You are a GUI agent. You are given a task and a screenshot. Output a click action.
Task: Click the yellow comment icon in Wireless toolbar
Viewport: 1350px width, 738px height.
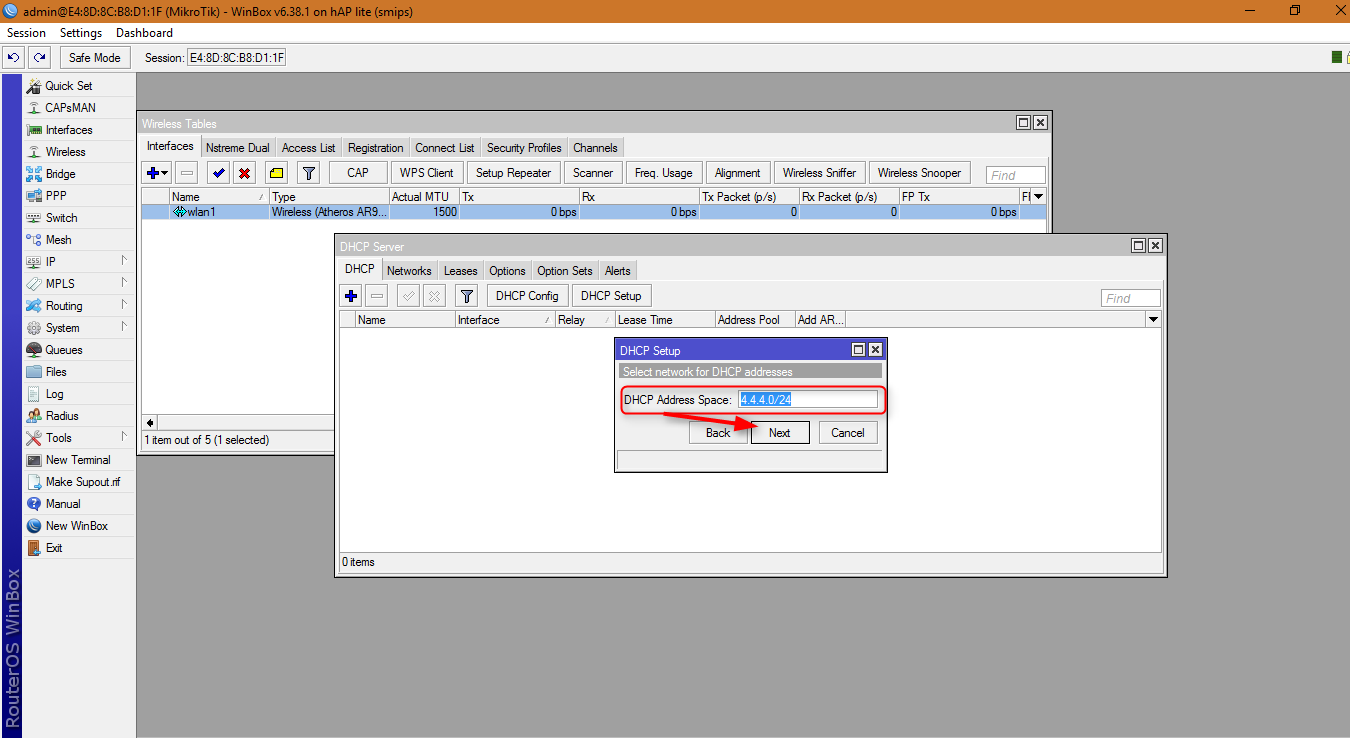click(276, 172)
